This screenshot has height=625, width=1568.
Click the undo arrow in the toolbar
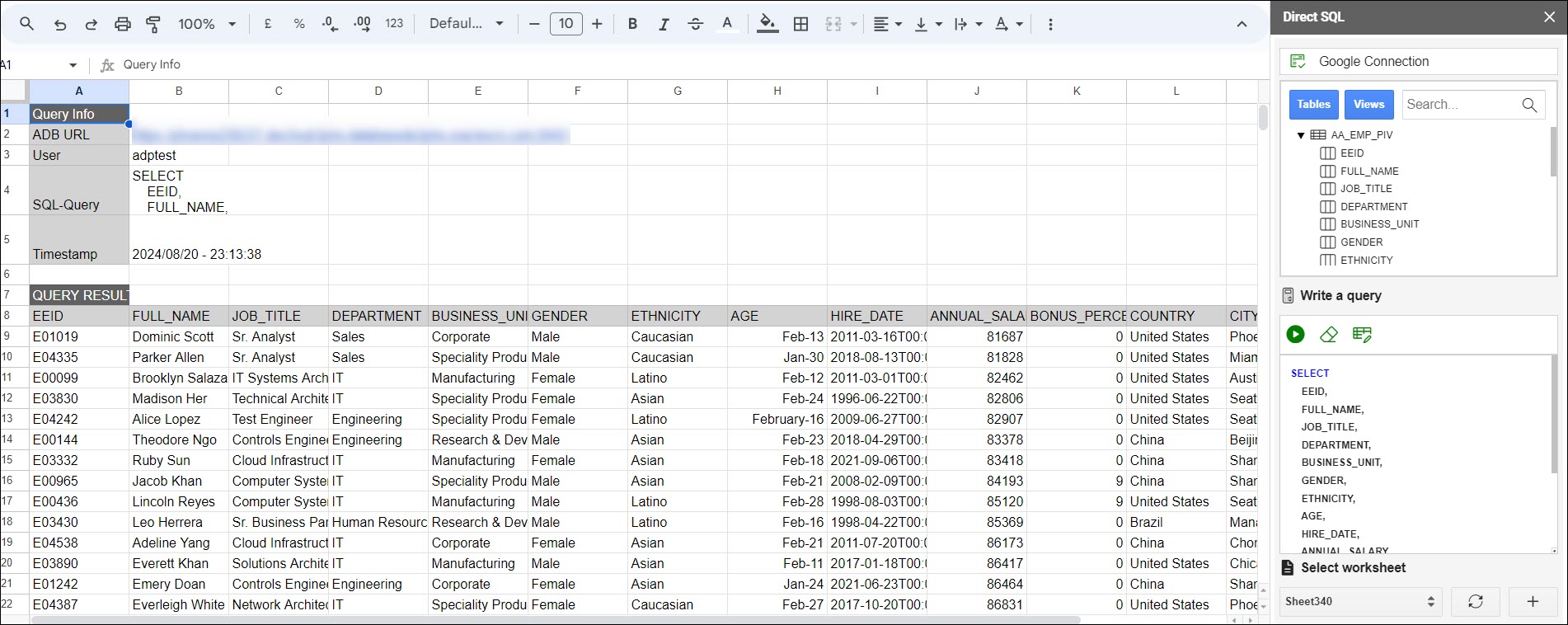(59, 24)
